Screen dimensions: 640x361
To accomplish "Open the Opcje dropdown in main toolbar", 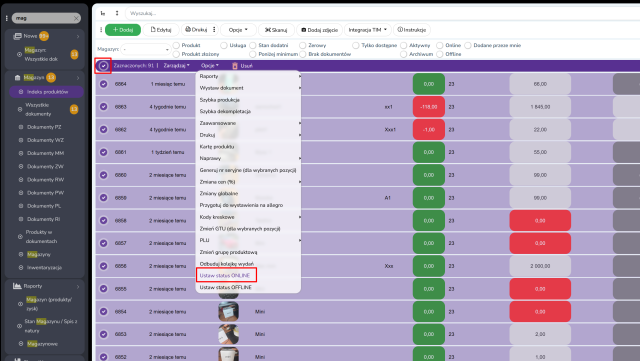I will (x=238, y=30).
